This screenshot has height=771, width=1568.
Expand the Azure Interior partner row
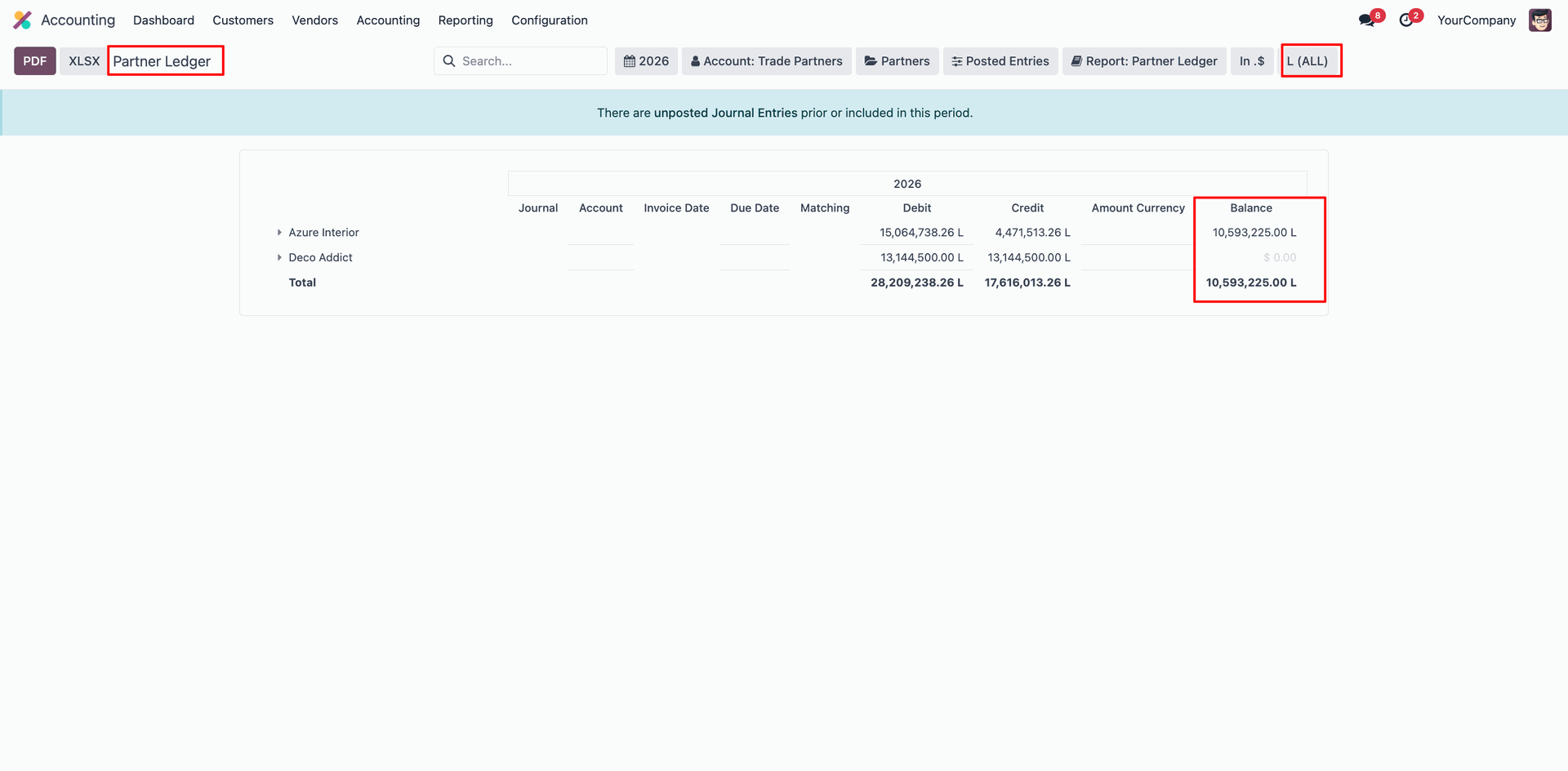(279, 233)
